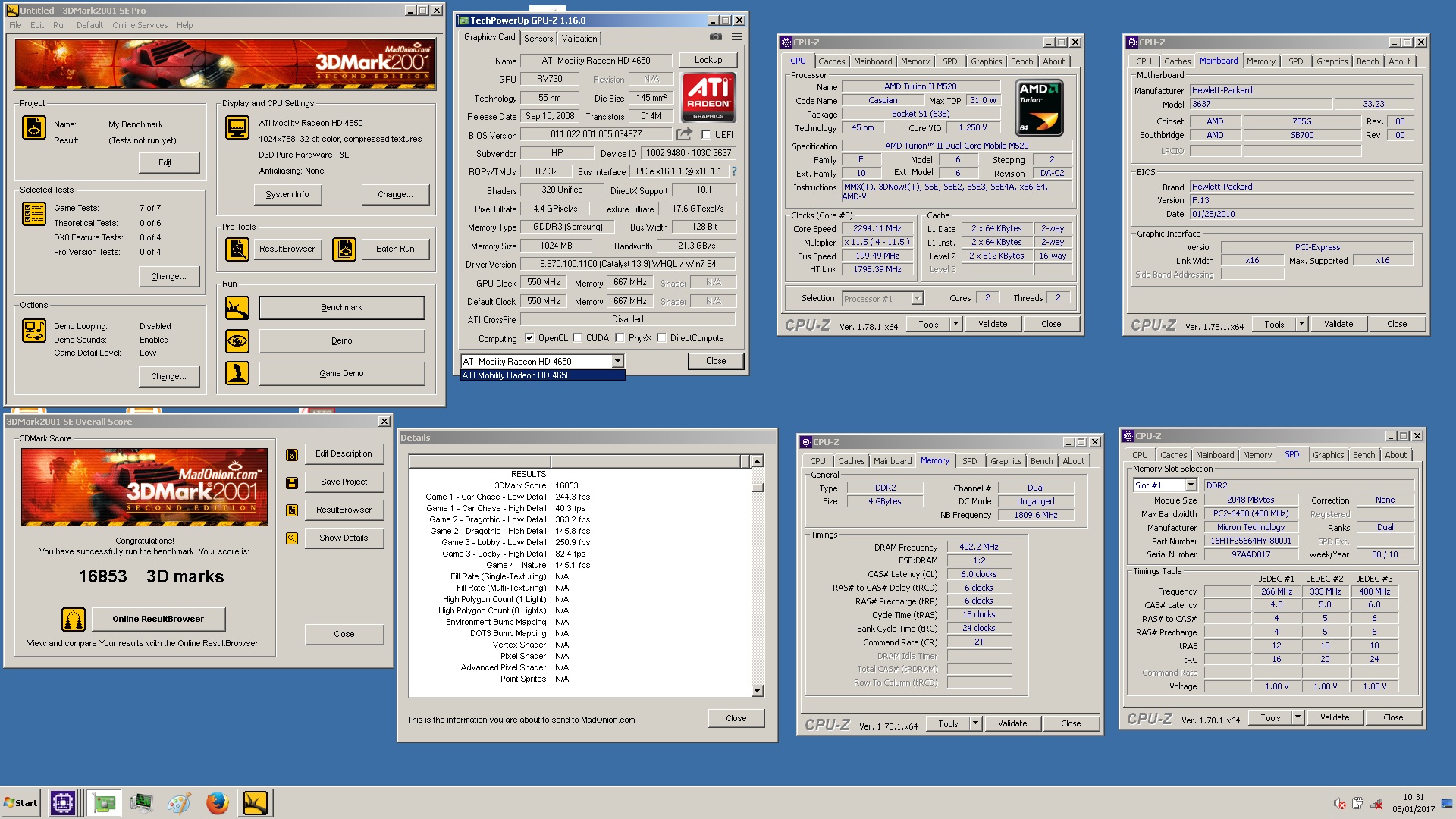The height and width of the screenshot is (819, 1456).
Task: Select ATI Mobility Radeon HD 4650 dropdown list entry
Action: click(x=542, y=375)
